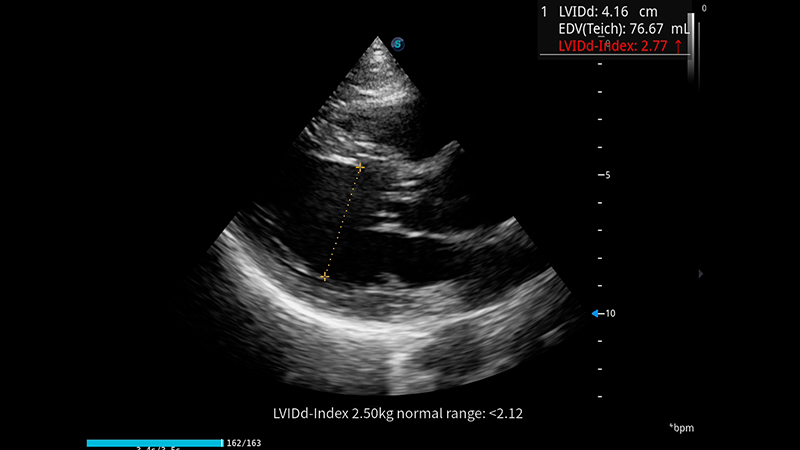The height and width of the screenshot is (450, 800).
Task: Click the depth scale 0 label
Action: coord(704,8)
